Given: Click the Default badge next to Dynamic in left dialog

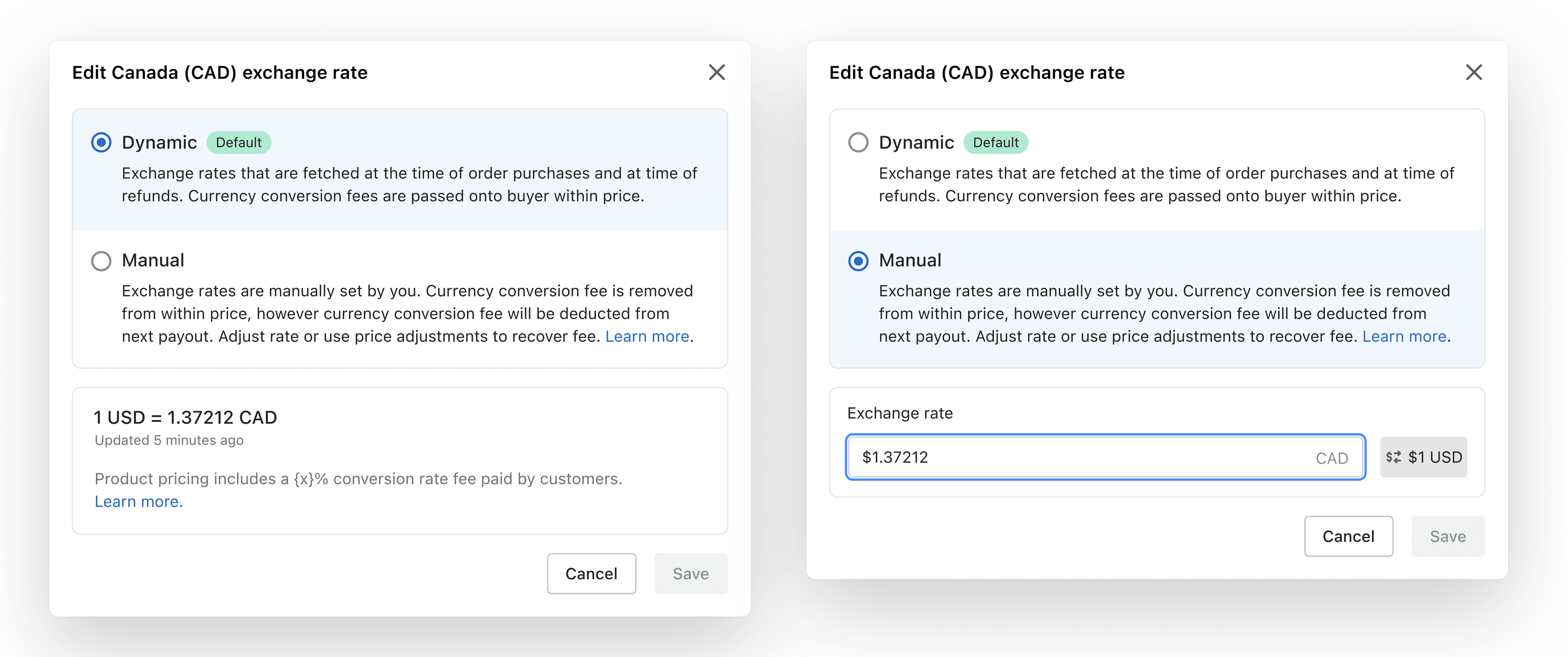Looking at the screenshot, I should (238, 142).
